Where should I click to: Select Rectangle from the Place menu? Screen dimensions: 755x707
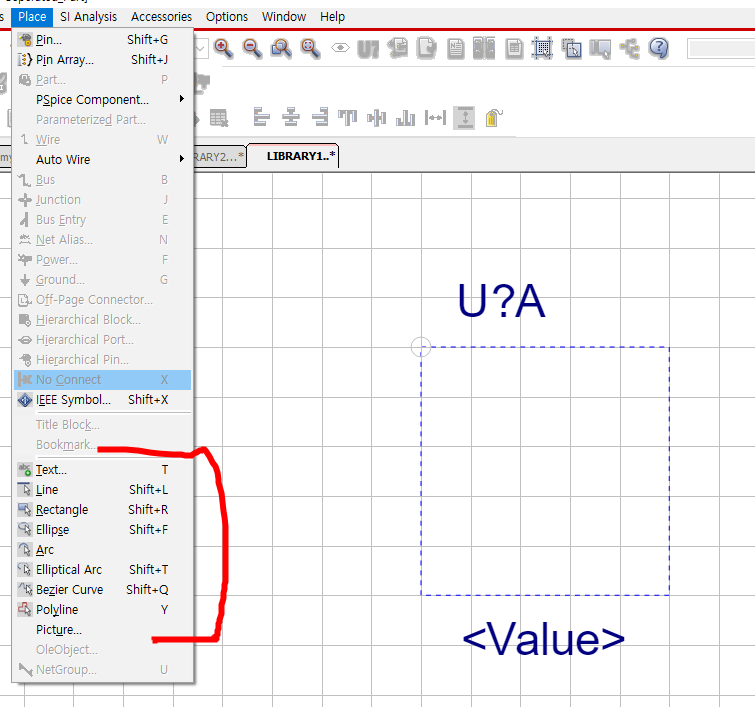pyautogui.click(x=103, y=510)
